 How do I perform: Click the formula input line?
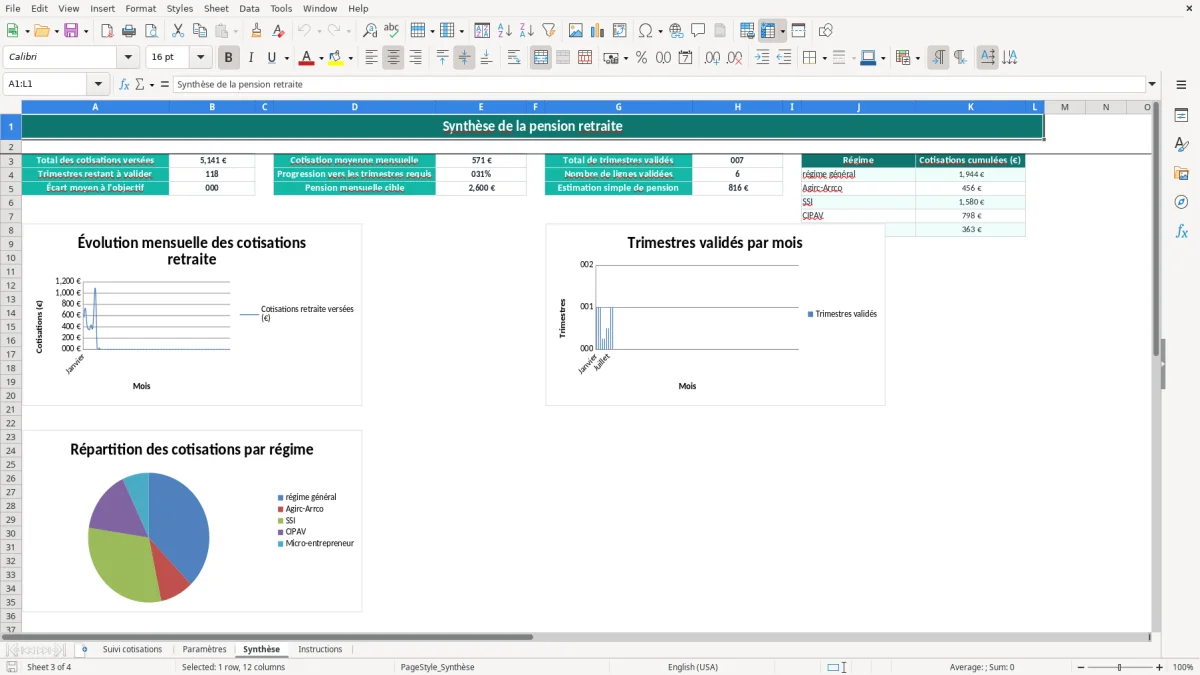tap(658, 85)
